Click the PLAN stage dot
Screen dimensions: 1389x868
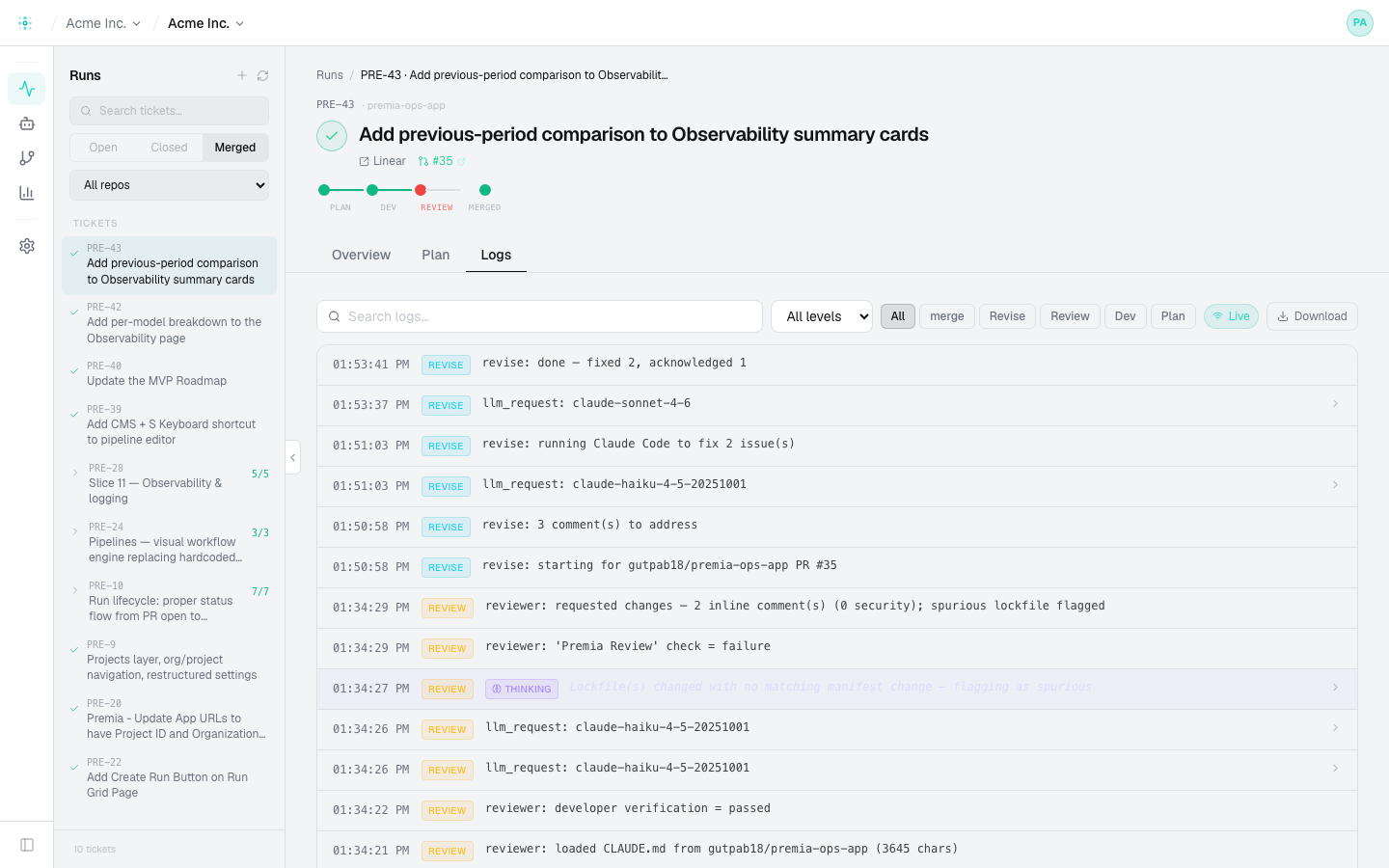[x=324, y=190]
